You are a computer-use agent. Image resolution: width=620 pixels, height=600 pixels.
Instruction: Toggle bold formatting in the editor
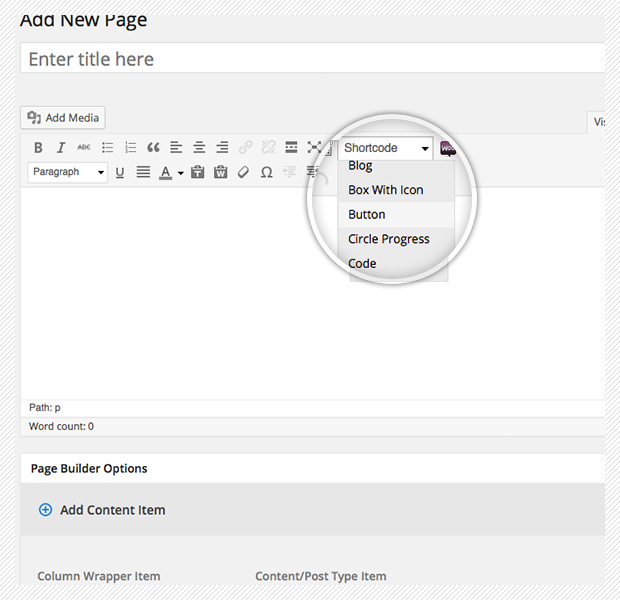pos(38,148)
